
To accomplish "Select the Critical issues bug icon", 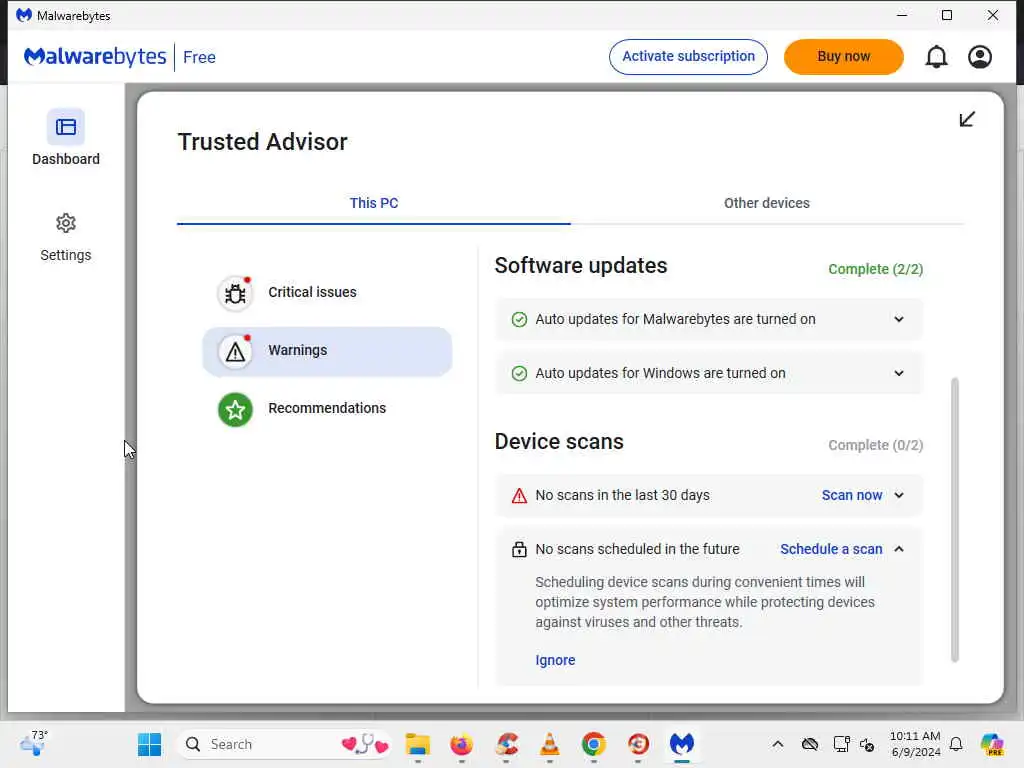I will pos(235,293).
